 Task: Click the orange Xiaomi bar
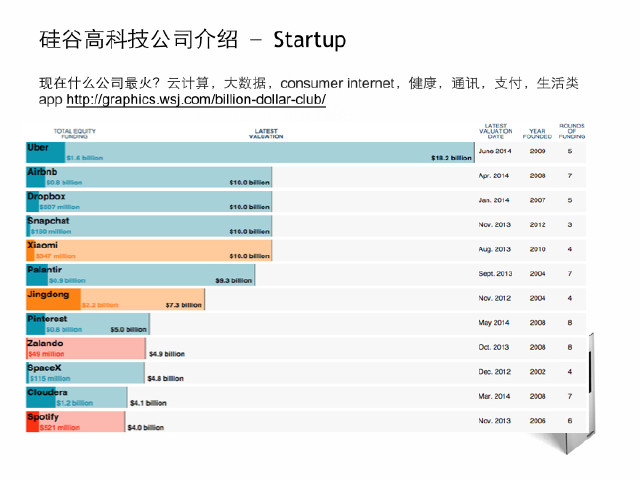149,251
